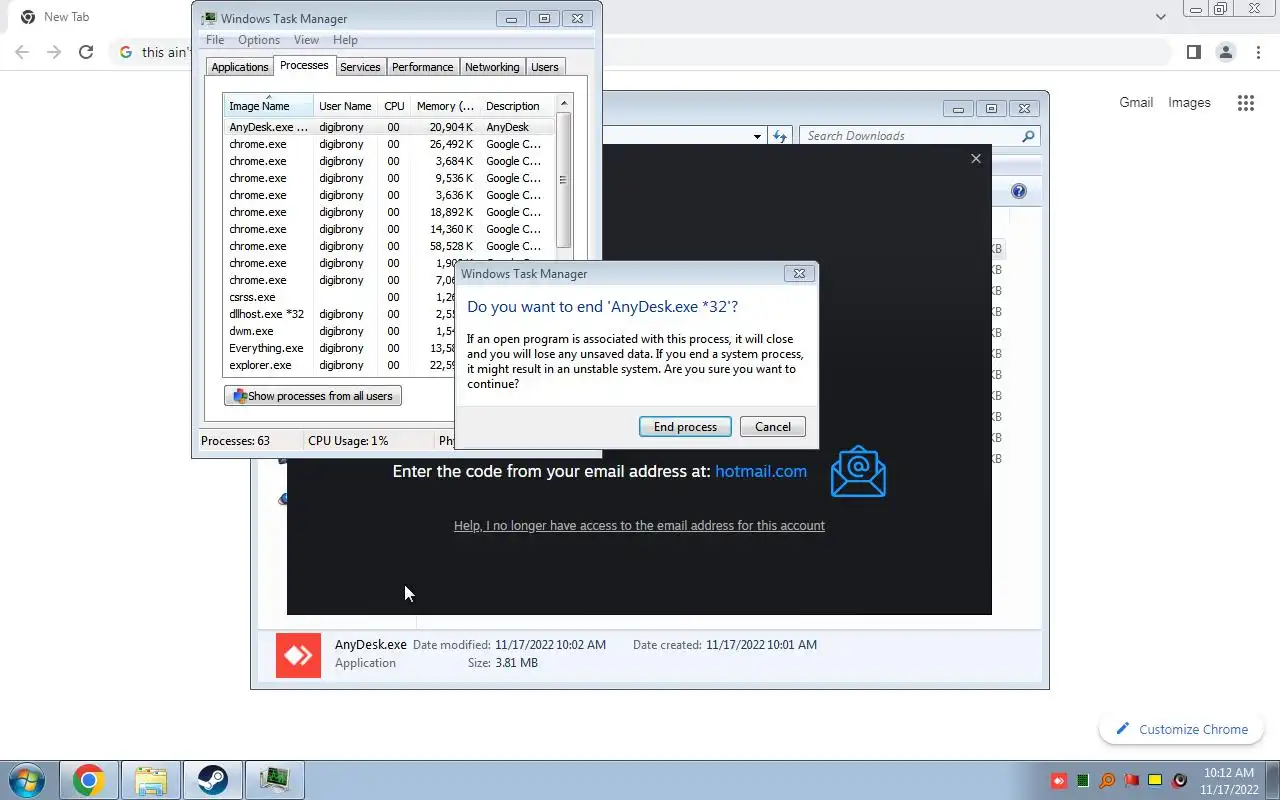Open Chrome tab search chevron

[x=1160, y=16]
